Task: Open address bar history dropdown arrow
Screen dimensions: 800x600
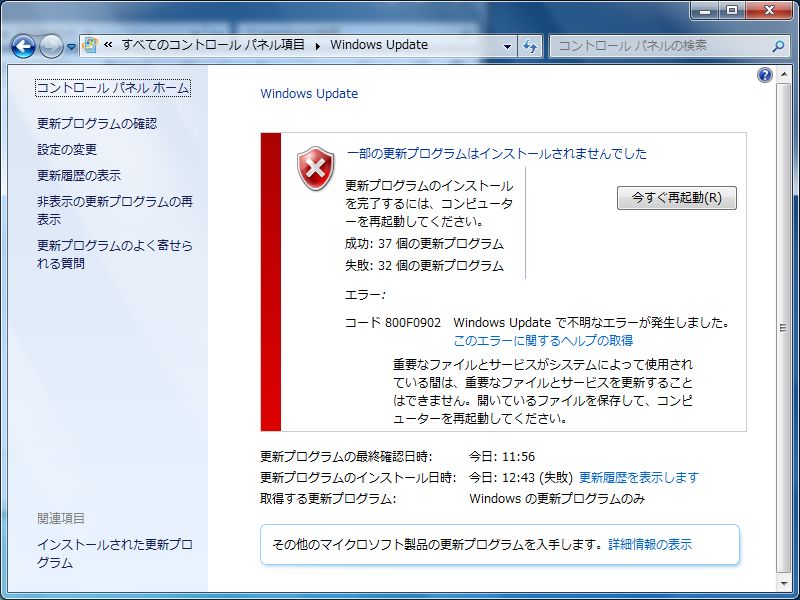Action: (x=507, y=46)
